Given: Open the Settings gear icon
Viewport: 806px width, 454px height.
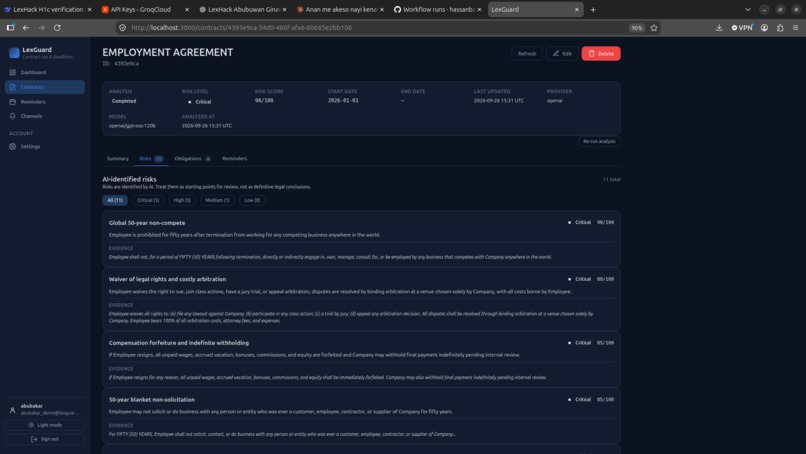Looking at the screenshot, I should point(12,147).
